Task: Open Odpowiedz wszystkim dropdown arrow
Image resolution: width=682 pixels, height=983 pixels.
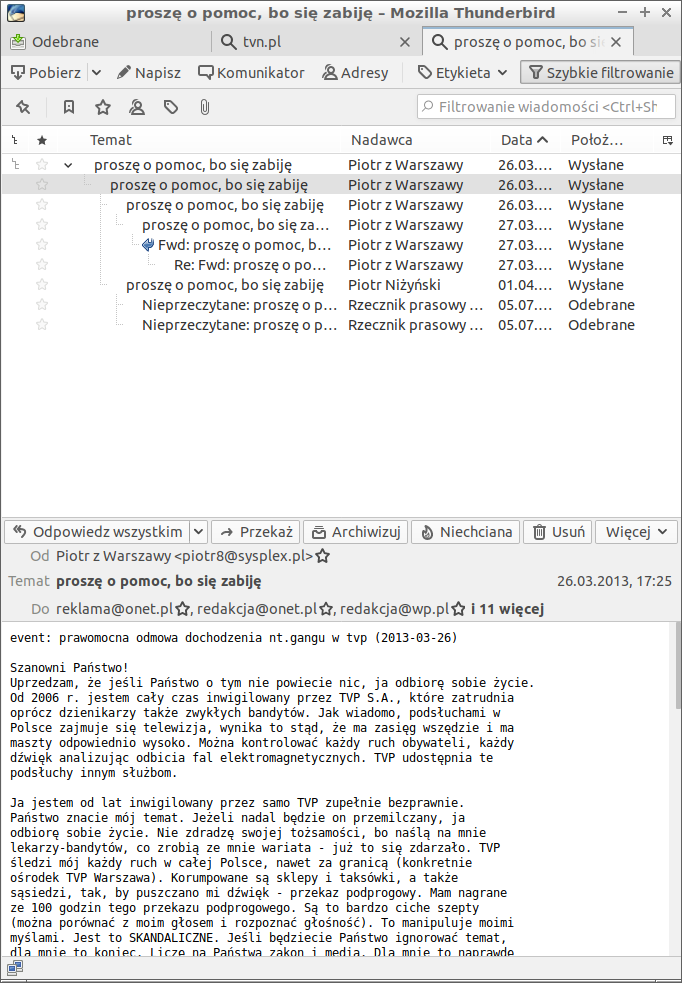Action: 198,532
